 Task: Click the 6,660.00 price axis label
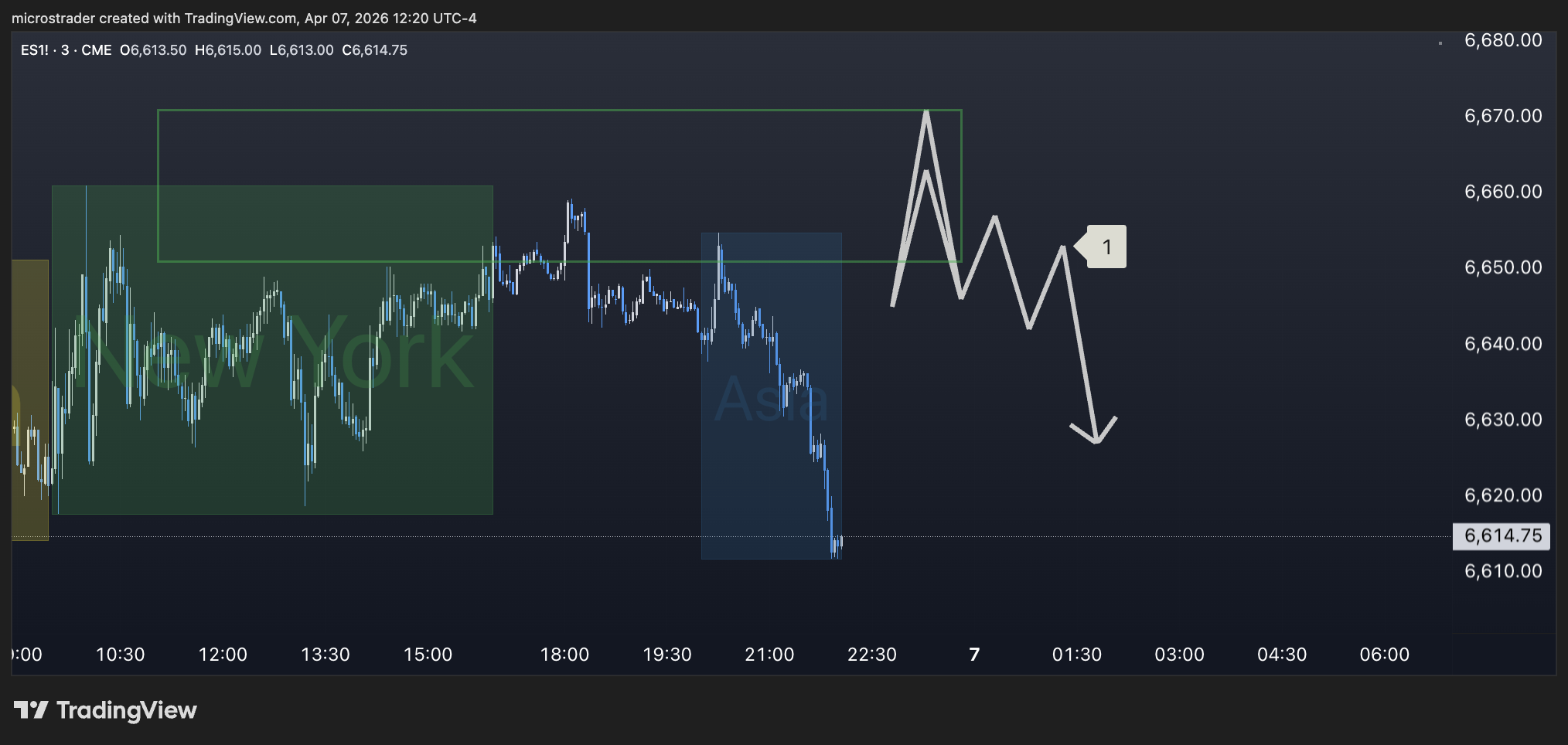[x=1503, y=192]
